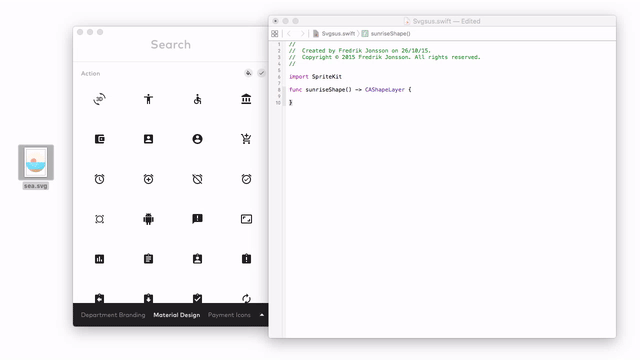Select the Android robot icon
The height and width of the screenshot is (360, 640).
(149, 219)
